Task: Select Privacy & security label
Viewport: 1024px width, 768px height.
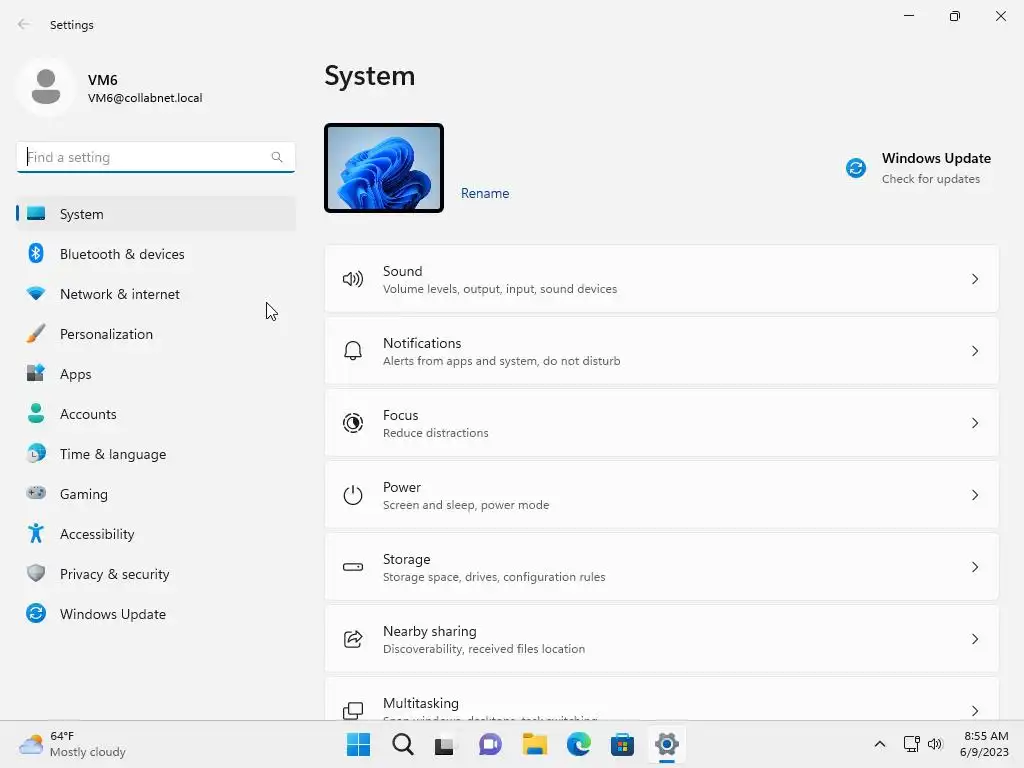Action: coord(115,574)
